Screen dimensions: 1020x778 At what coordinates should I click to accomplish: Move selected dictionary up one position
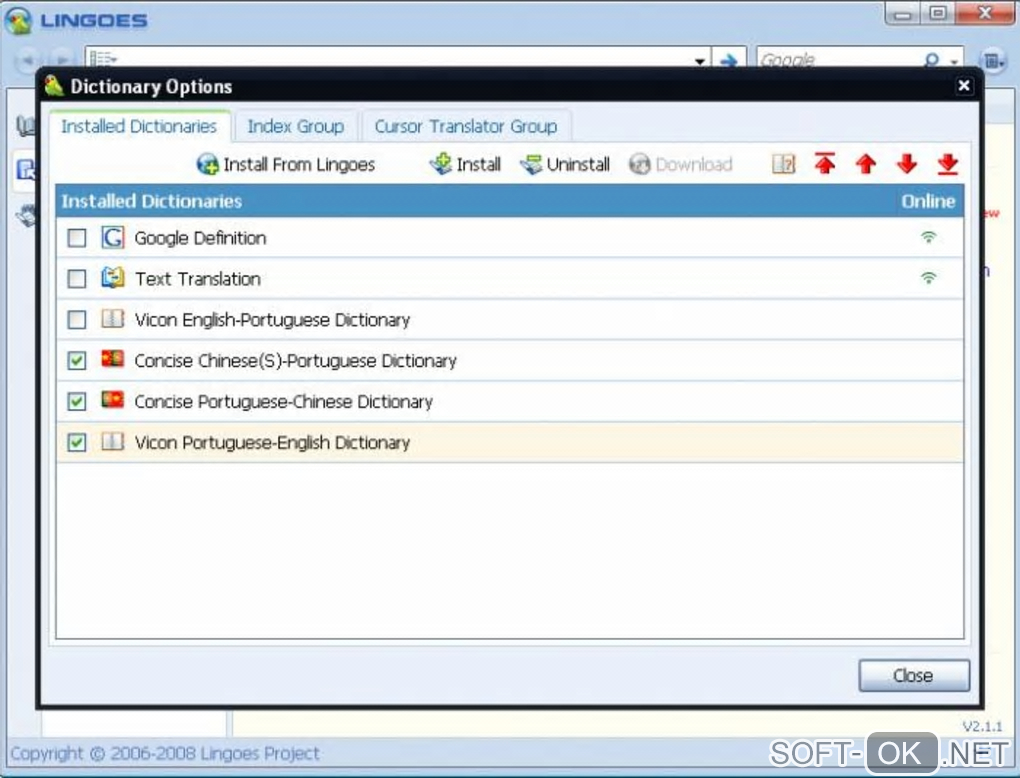866,164
